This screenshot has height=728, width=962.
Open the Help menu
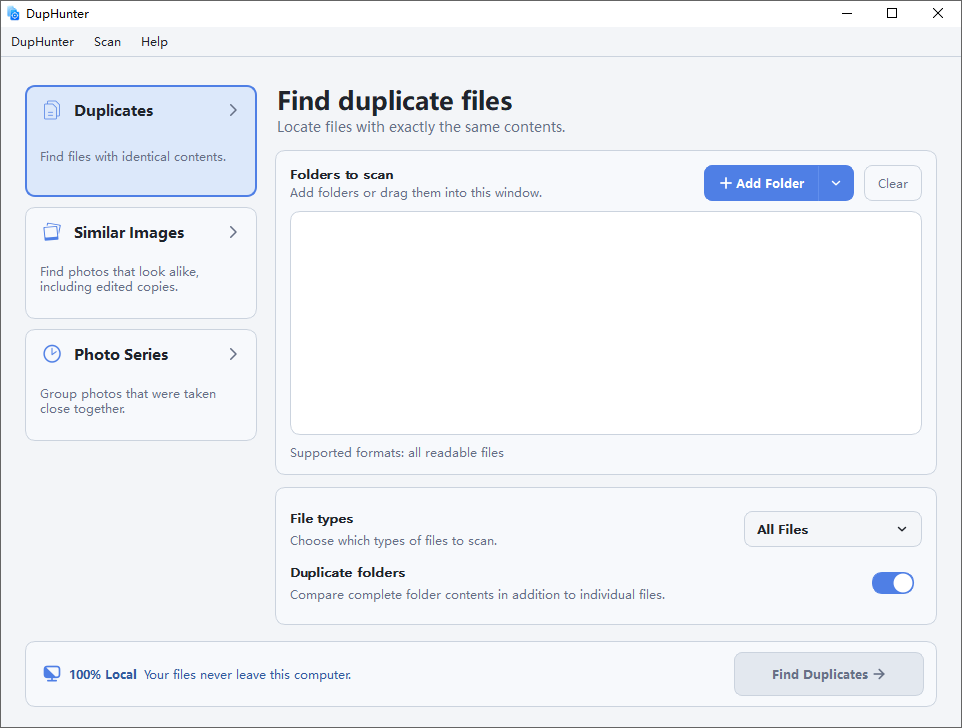click(154, 42)
